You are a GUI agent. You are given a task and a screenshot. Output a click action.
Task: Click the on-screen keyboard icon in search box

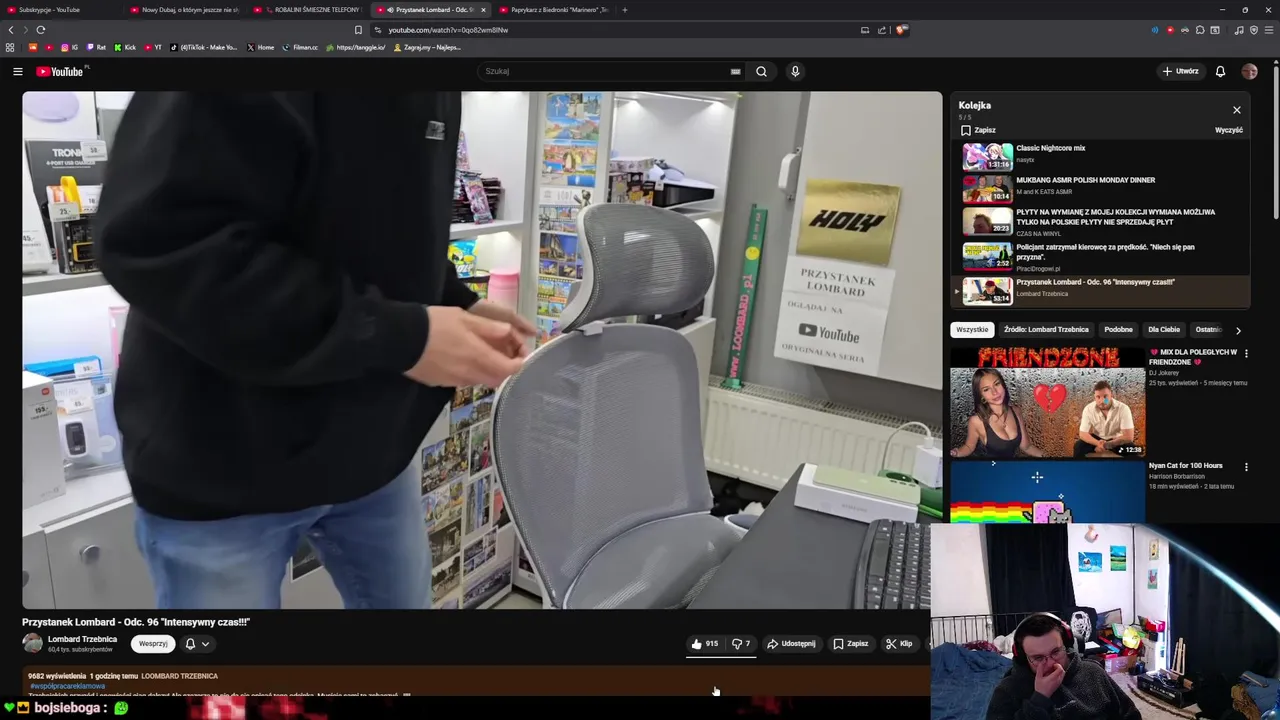click(x=735, y=71)
